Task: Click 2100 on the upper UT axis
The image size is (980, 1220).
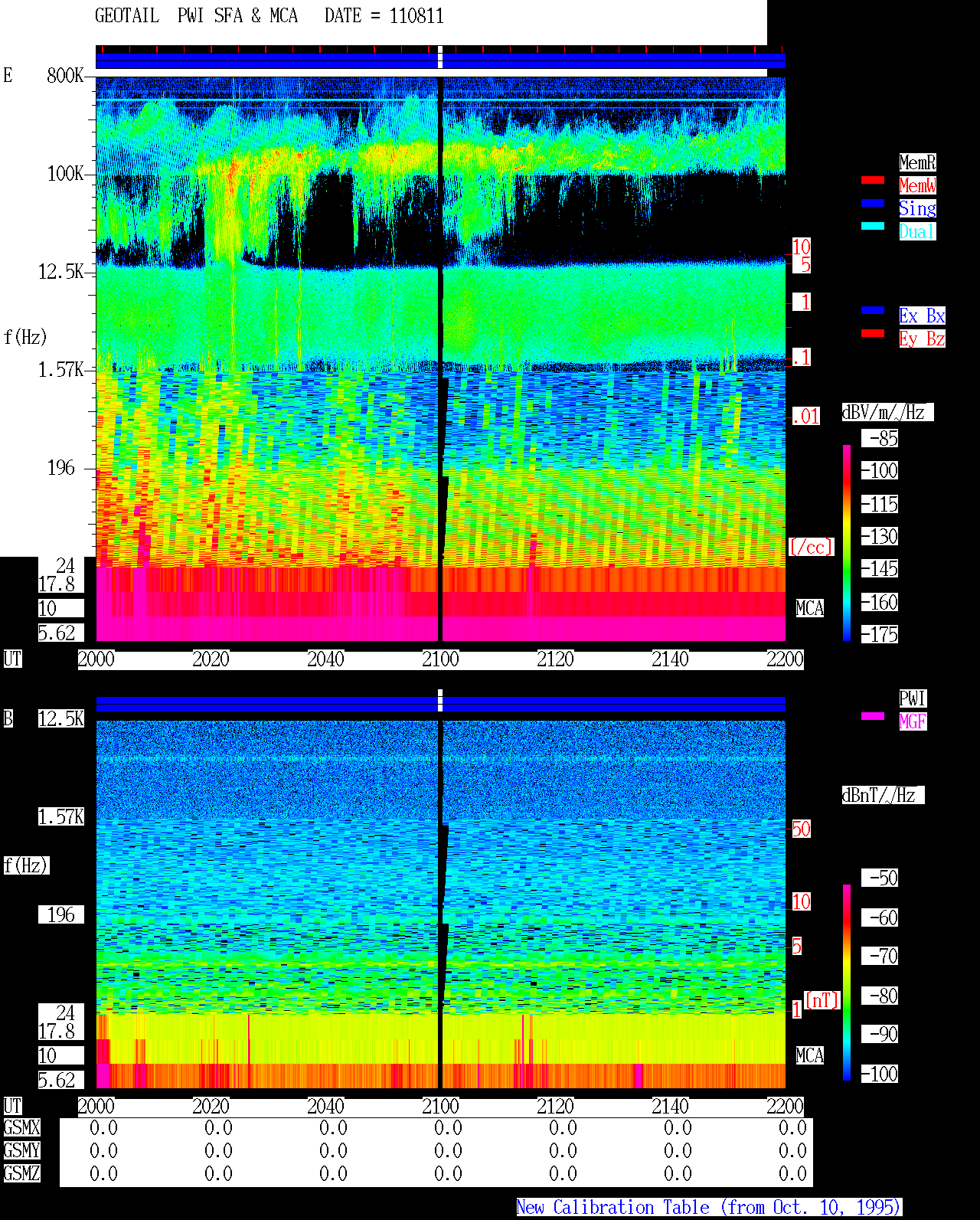Action: click(440, 659)
